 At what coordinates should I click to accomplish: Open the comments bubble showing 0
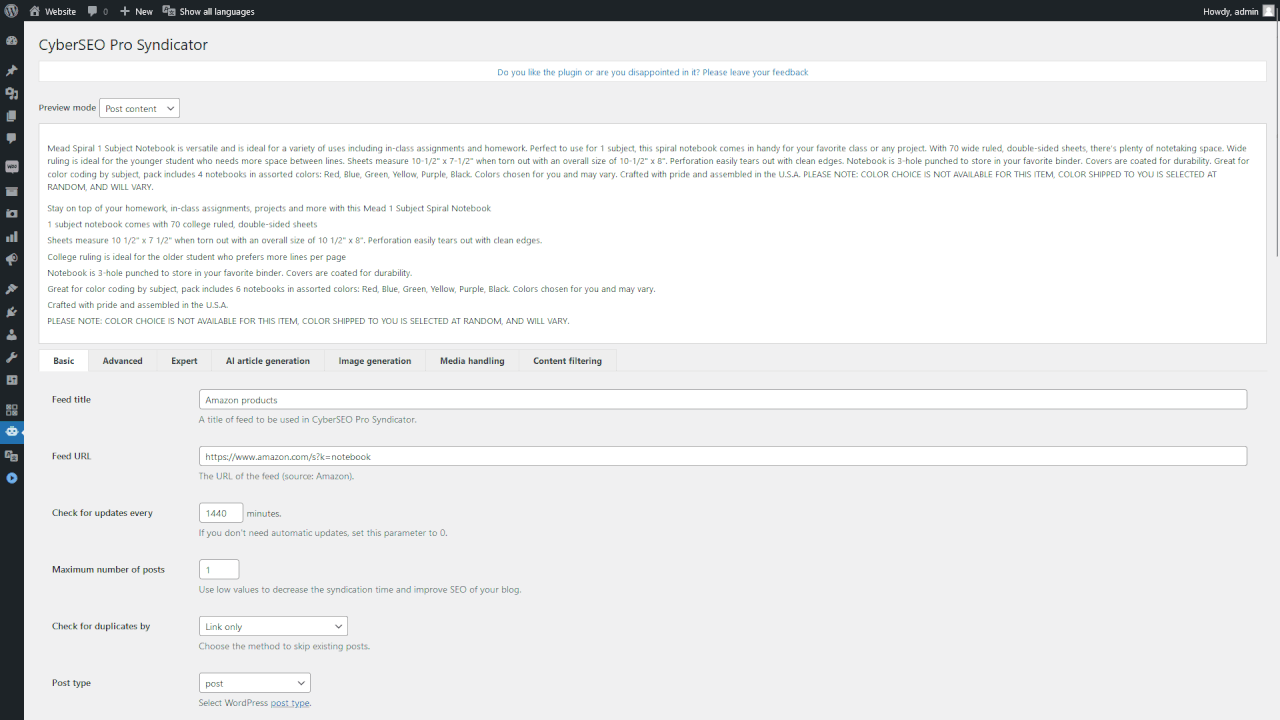pos(98,11)
